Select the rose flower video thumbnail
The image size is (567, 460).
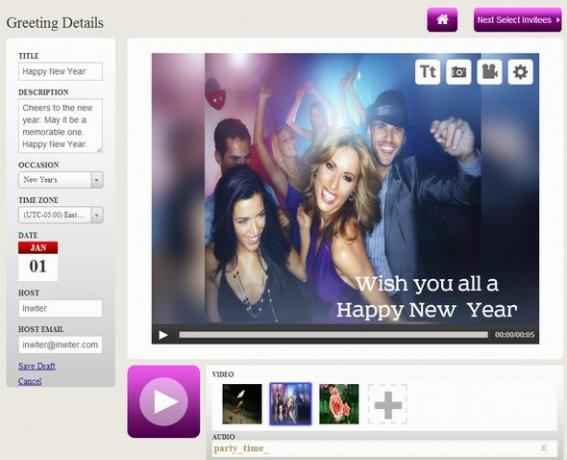tap(339, 404)
